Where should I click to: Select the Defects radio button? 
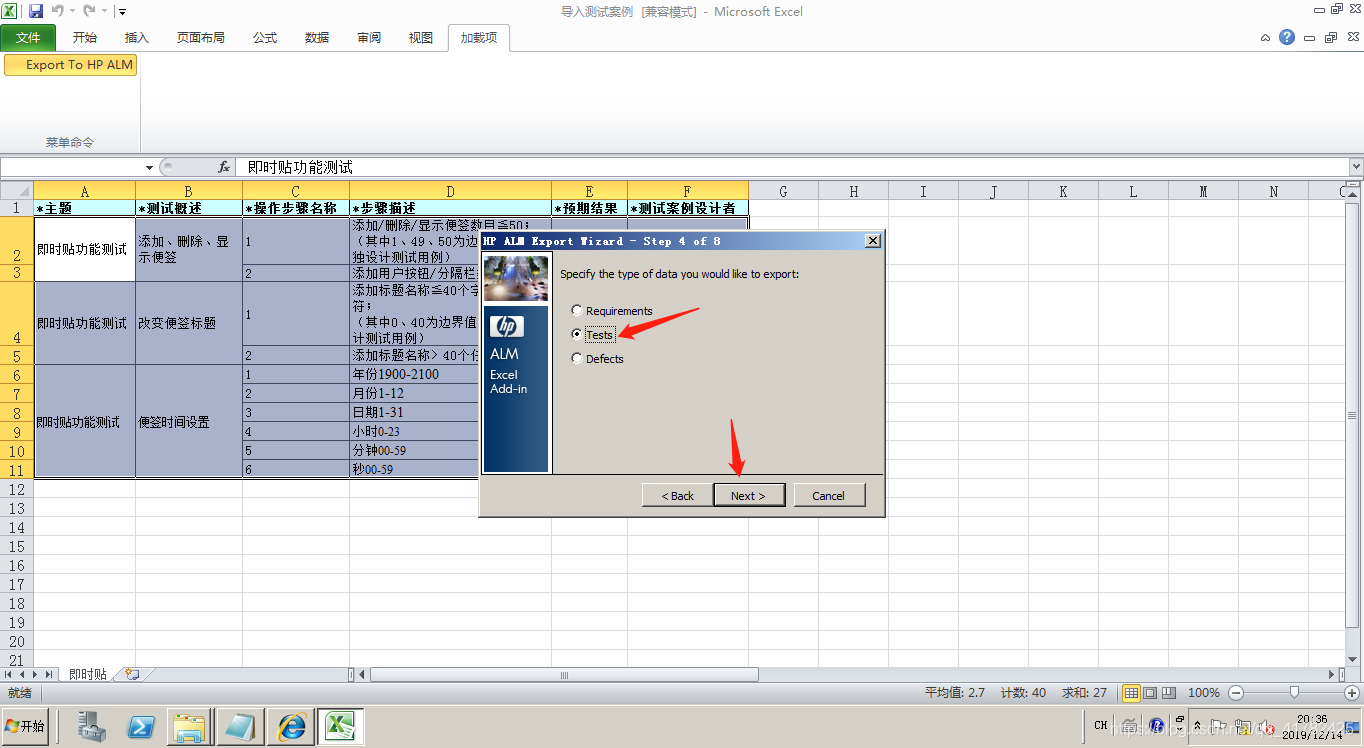tap(577, 359)
